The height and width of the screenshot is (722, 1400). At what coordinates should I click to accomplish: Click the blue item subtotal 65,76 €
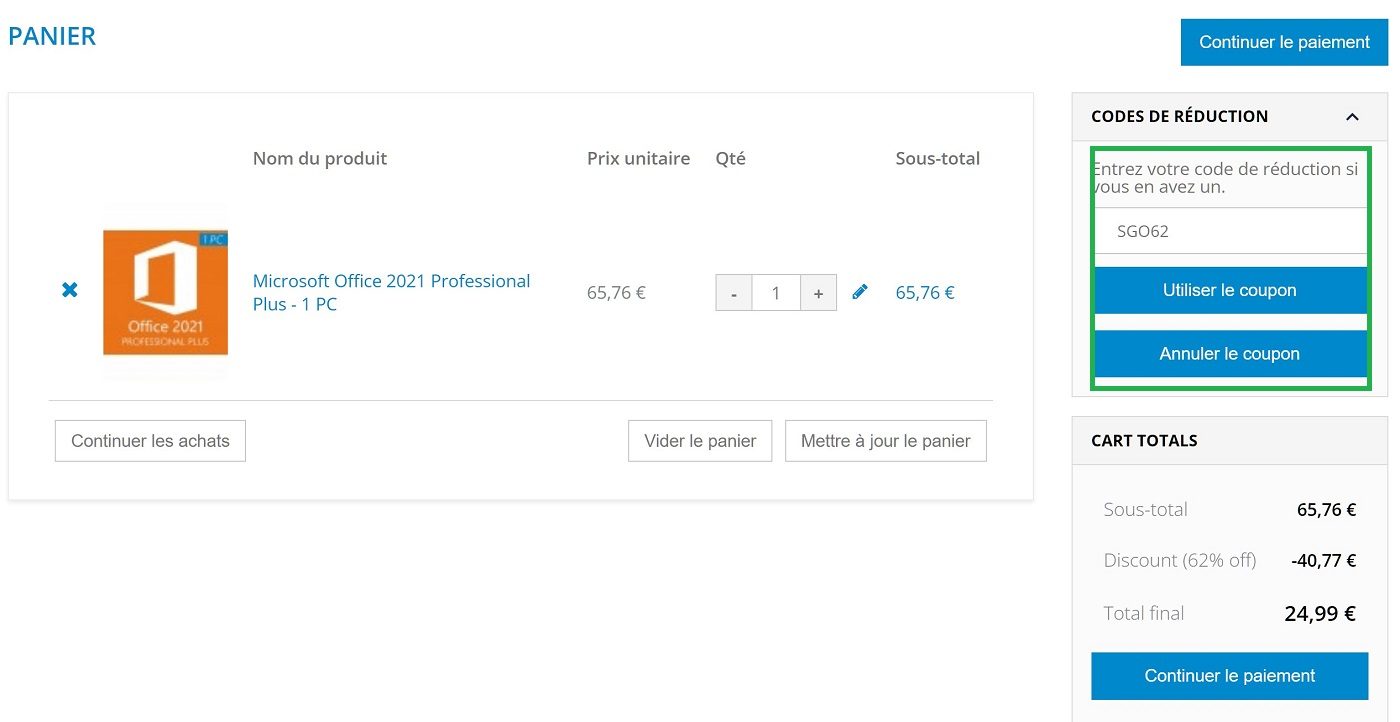coord(925,293)
